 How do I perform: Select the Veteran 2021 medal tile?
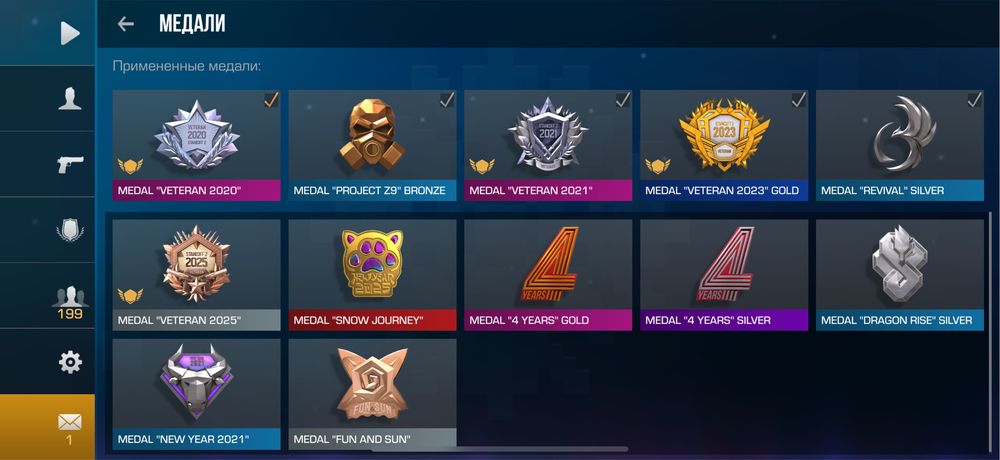(548, 145)
